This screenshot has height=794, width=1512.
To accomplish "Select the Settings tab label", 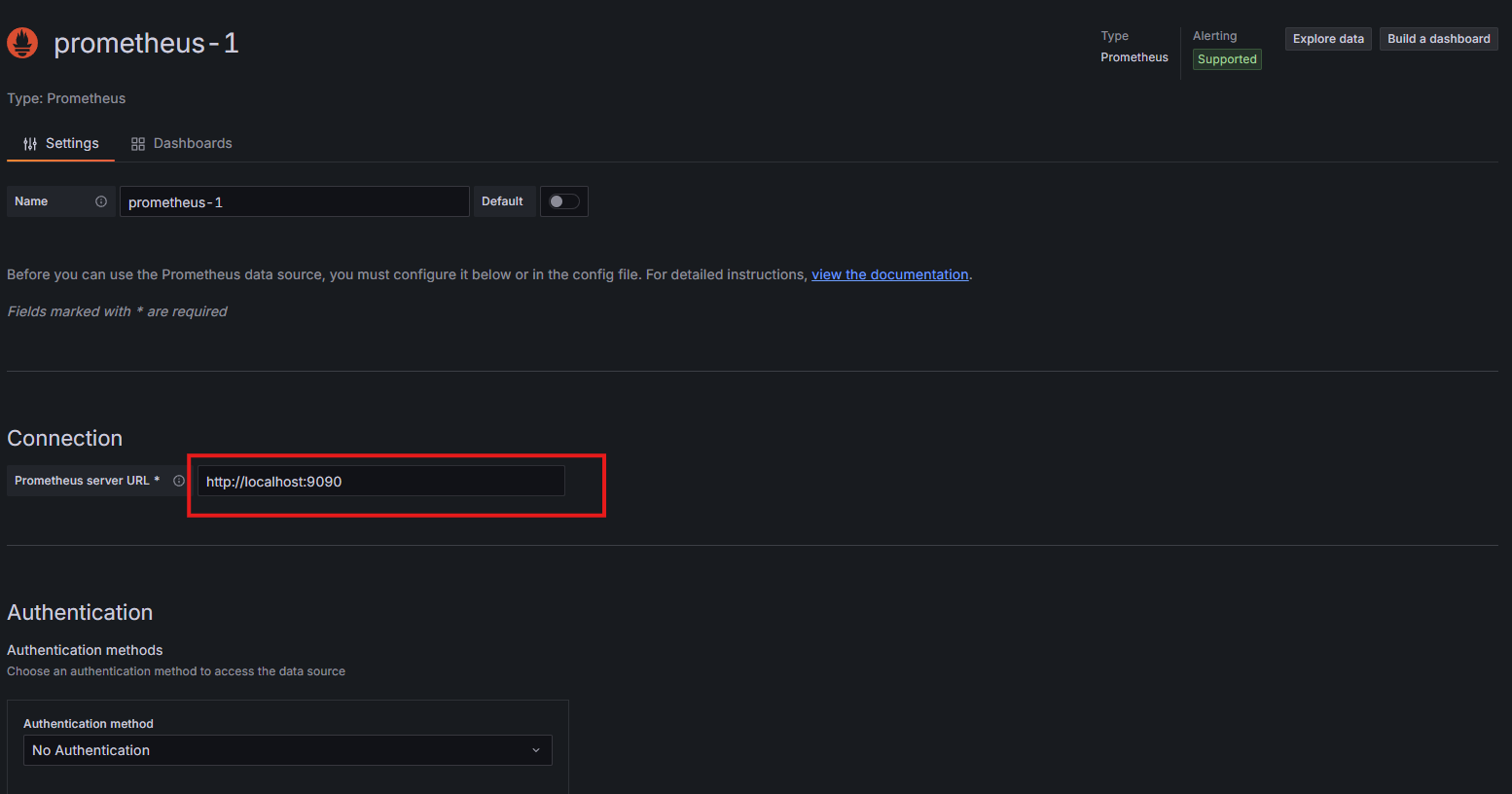I will click(x=72, y=143).
